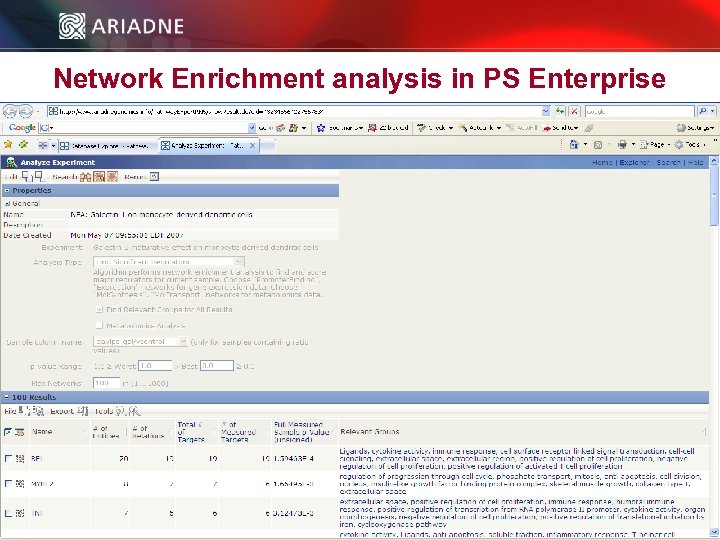720x540 pixels.
Task: Open the Home button dropdown arrow
Action: tap(585, 145)
